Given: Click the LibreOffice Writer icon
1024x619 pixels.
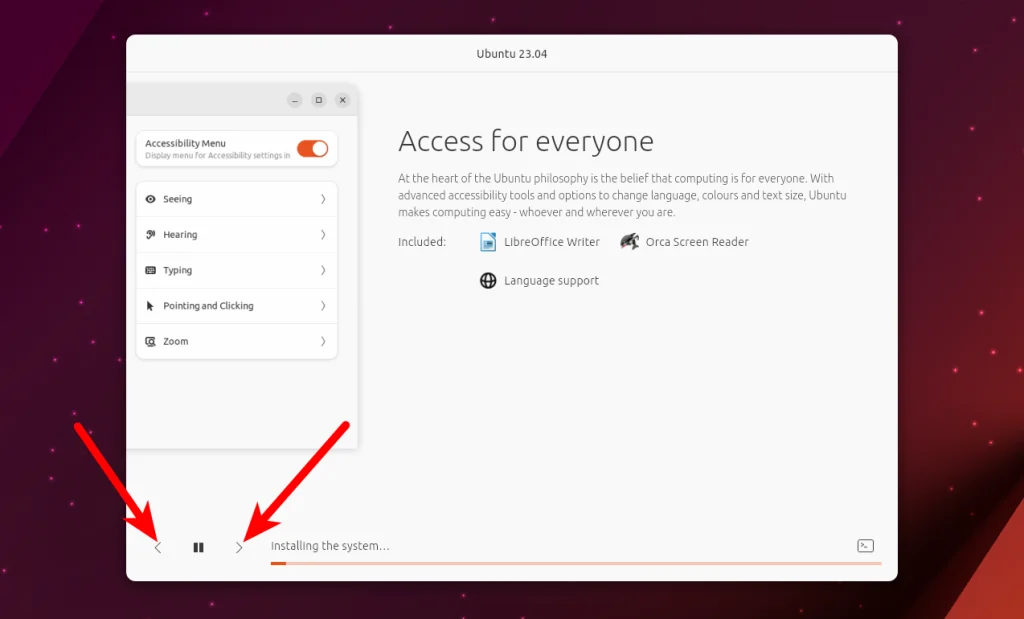Looking at the screenshot, I should [x=488, y=241].
